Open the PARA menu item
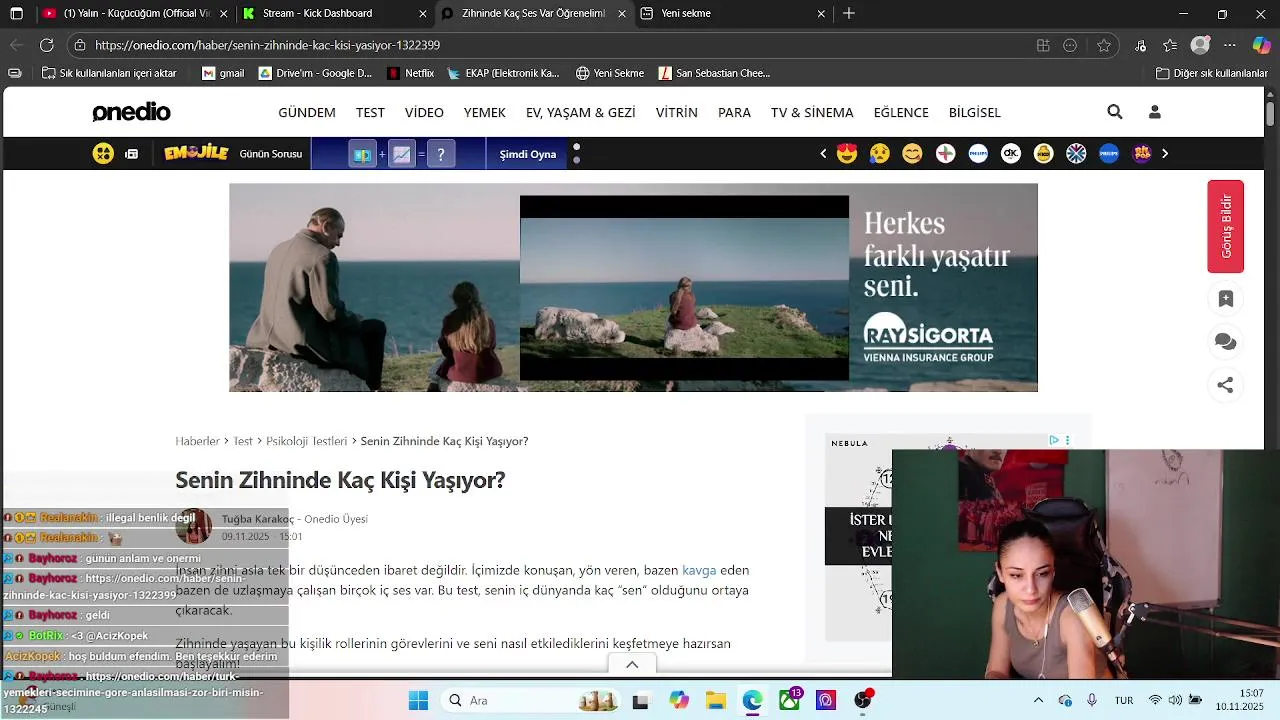Image resolution: width=1280 pixels, height=720 pixels. pos(734,112)
